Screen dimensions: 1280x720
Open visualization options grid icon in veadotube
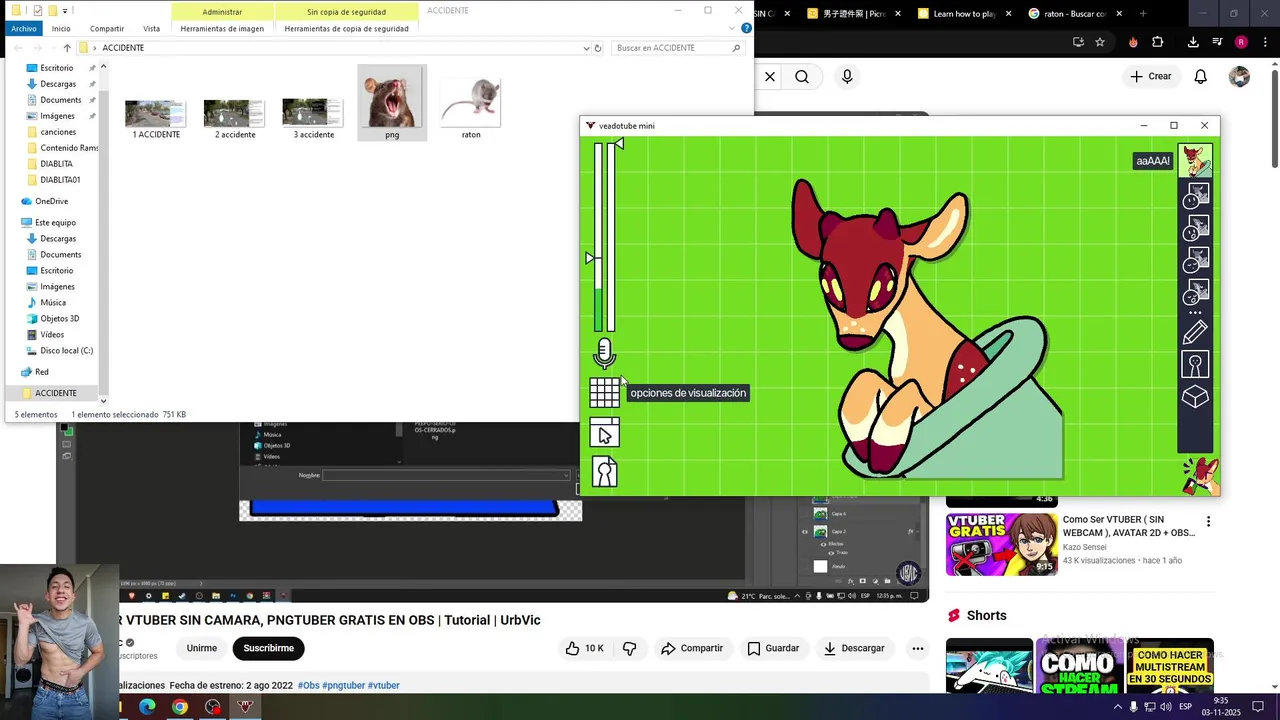(x=604, y=393)
